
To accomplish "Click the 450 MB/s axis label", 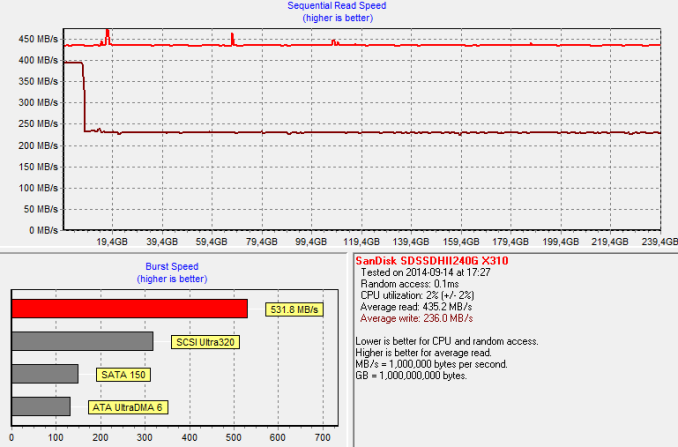I will [38, 39].
